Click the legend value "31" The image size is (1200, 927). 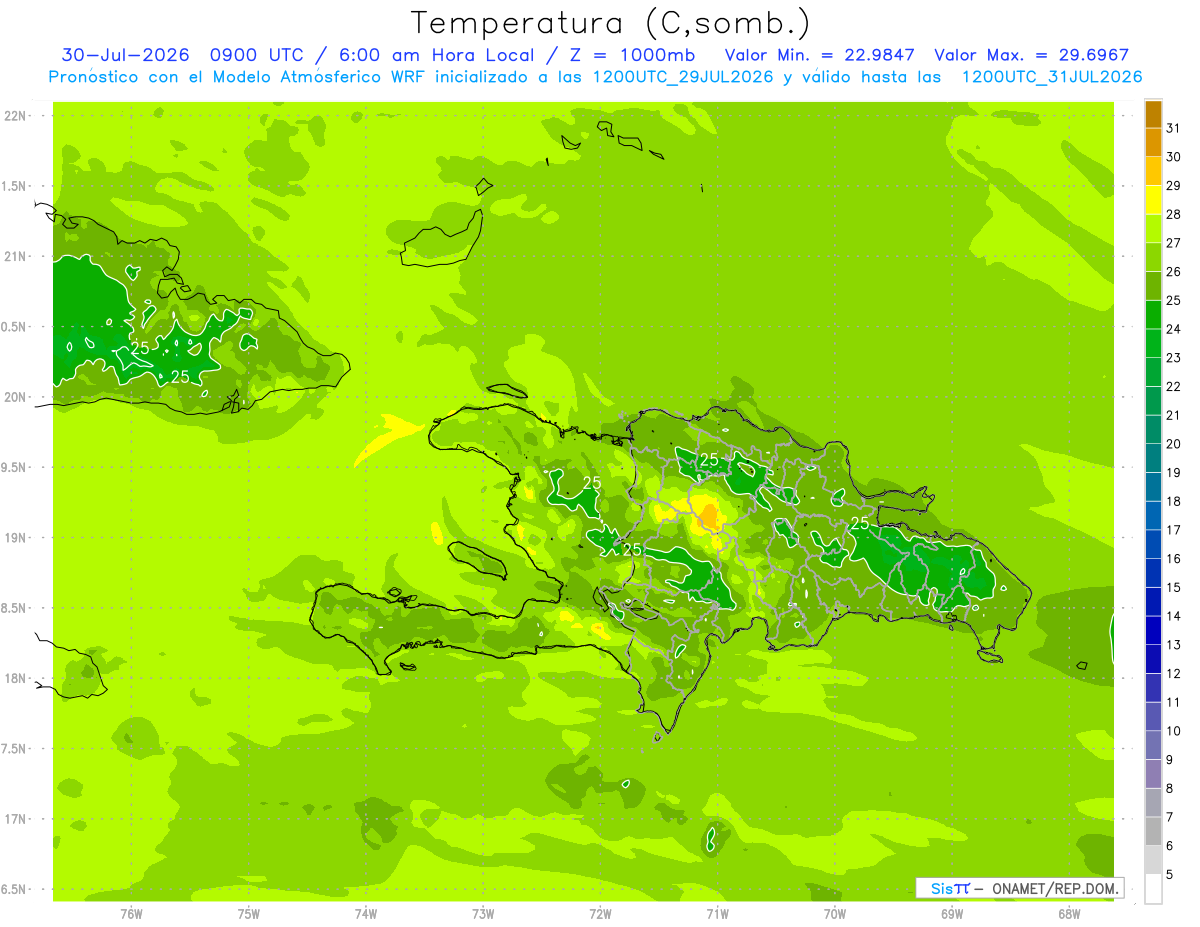point(1174,128)
